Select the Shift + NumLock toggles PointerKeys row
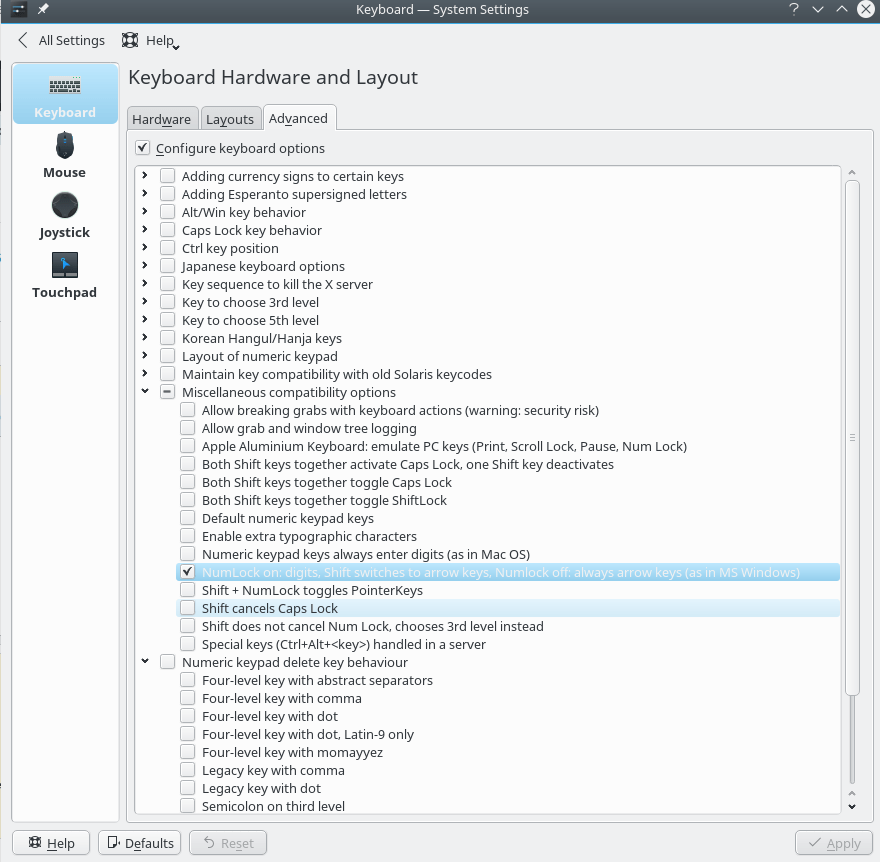This screenshot has height=862, width=880. click(x=300, y=590)
